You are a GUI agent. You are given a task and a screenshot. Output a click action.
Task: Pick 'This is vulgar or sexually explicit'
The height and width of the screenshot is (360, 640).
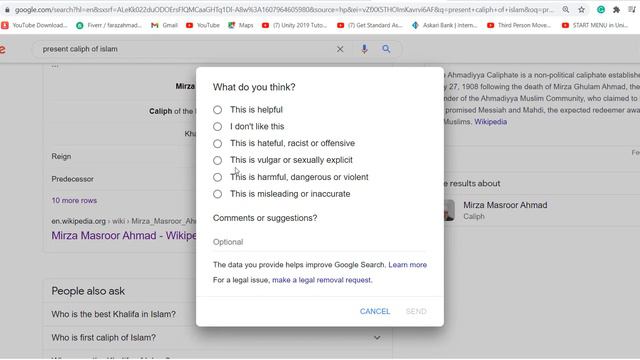pyautogui.click(x=218, y=160)
